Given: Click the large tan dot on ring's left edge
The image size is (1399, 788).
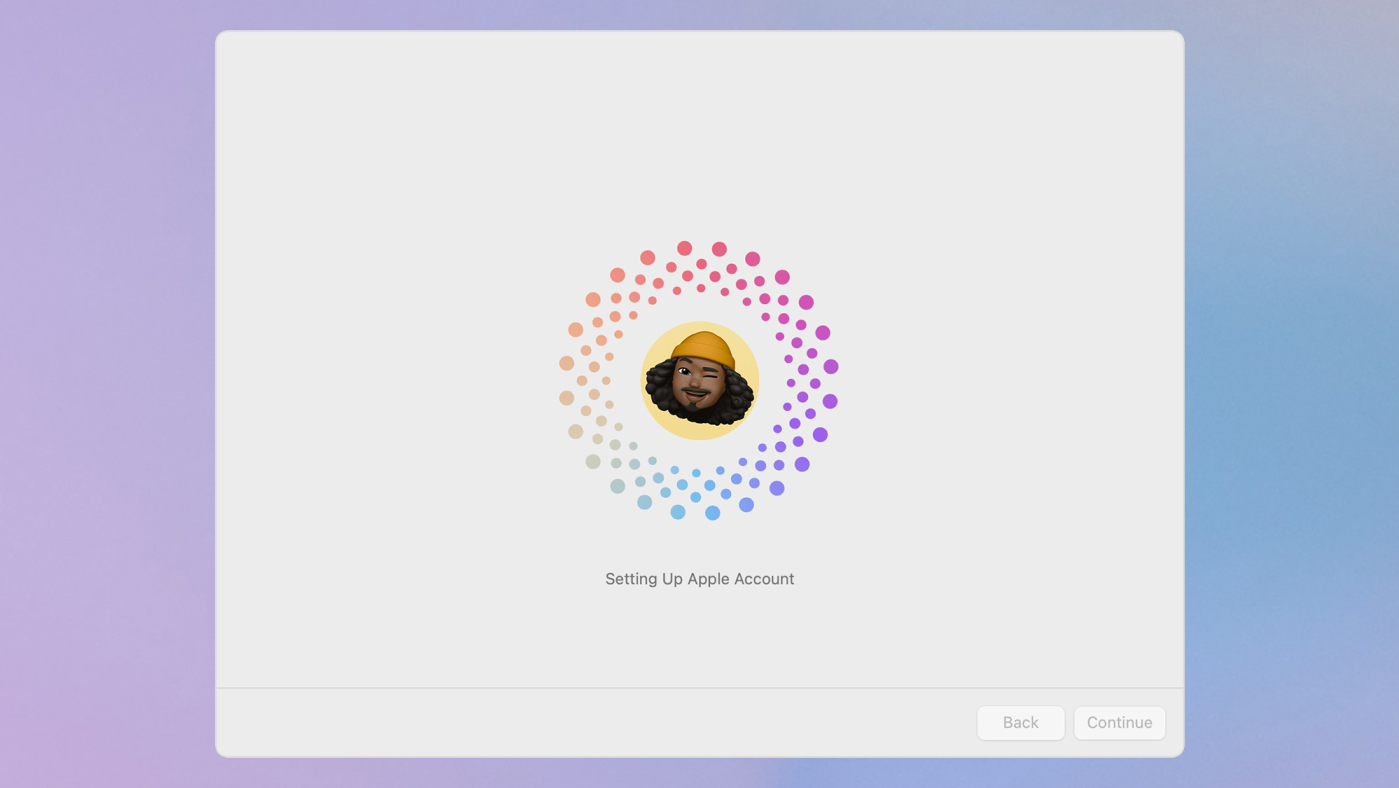Looking at the screenshot, I should pos(567,363).
